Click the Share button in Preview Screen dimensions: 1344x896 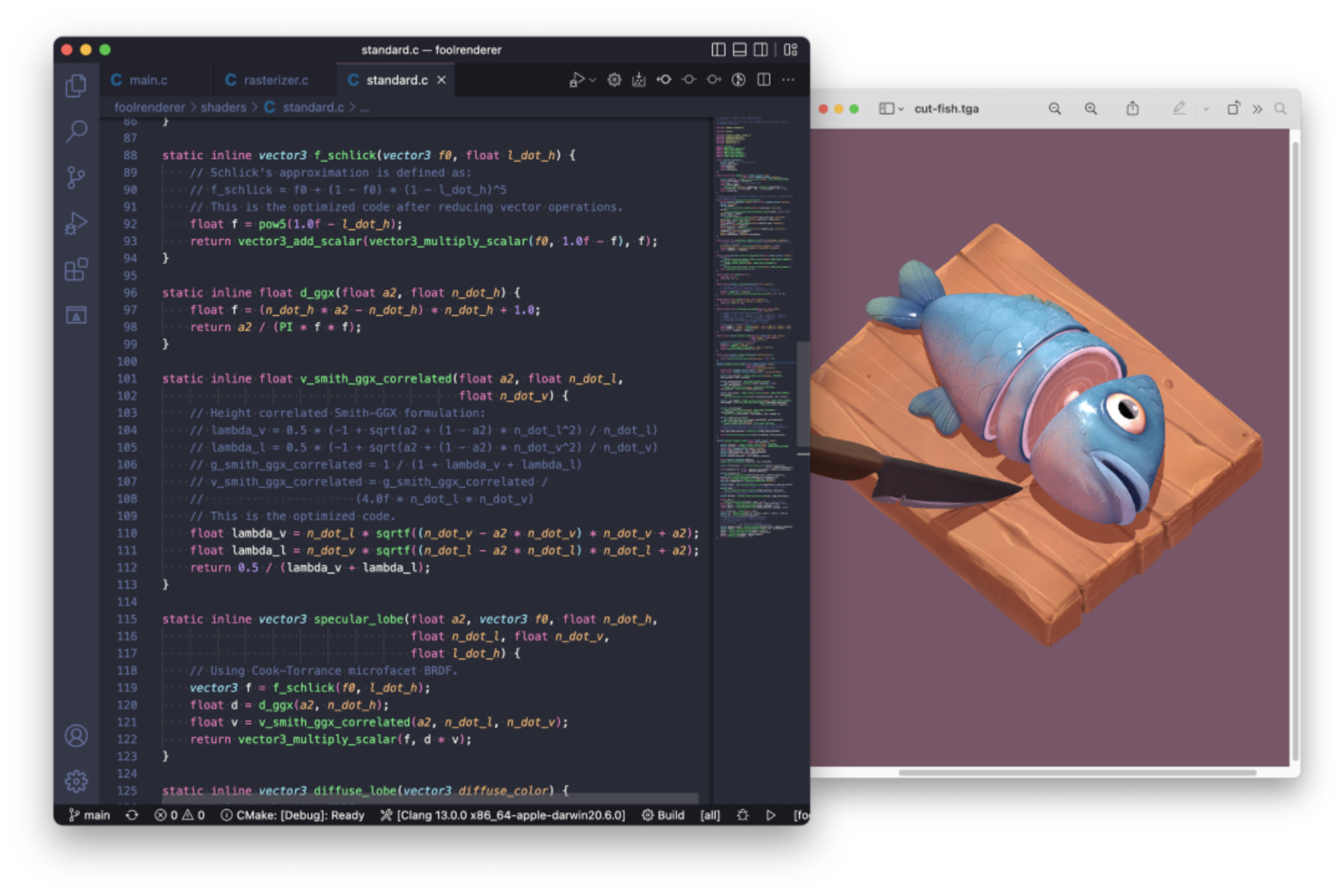[x=1132, y=108]
